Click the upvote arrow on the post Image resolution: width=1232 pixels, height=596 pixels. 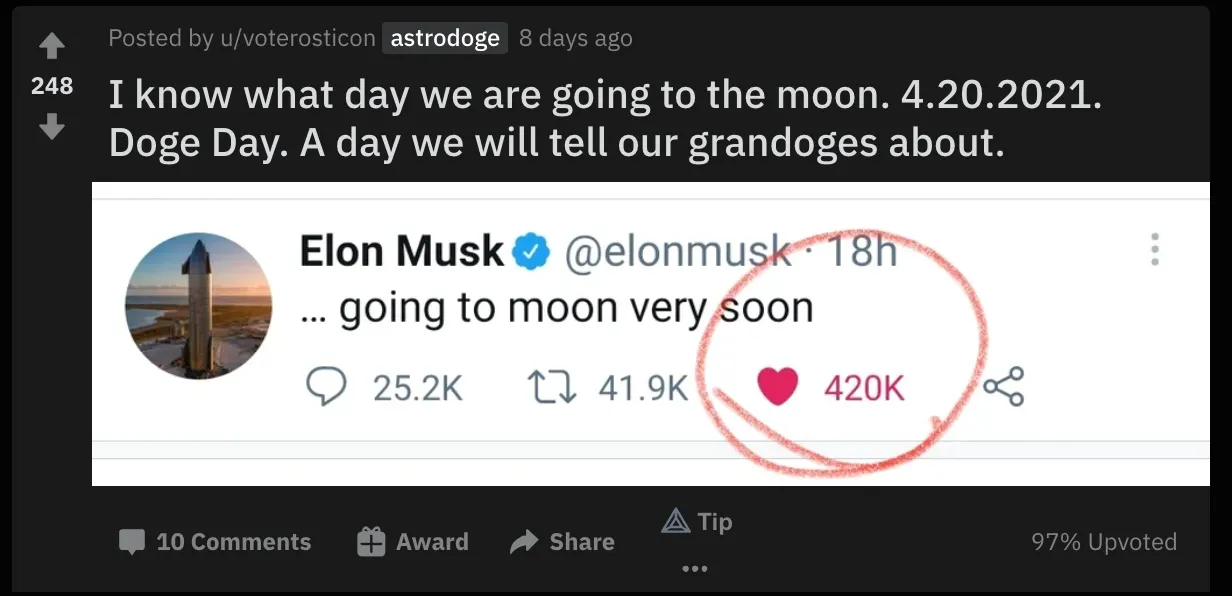[x=50, y=44]
